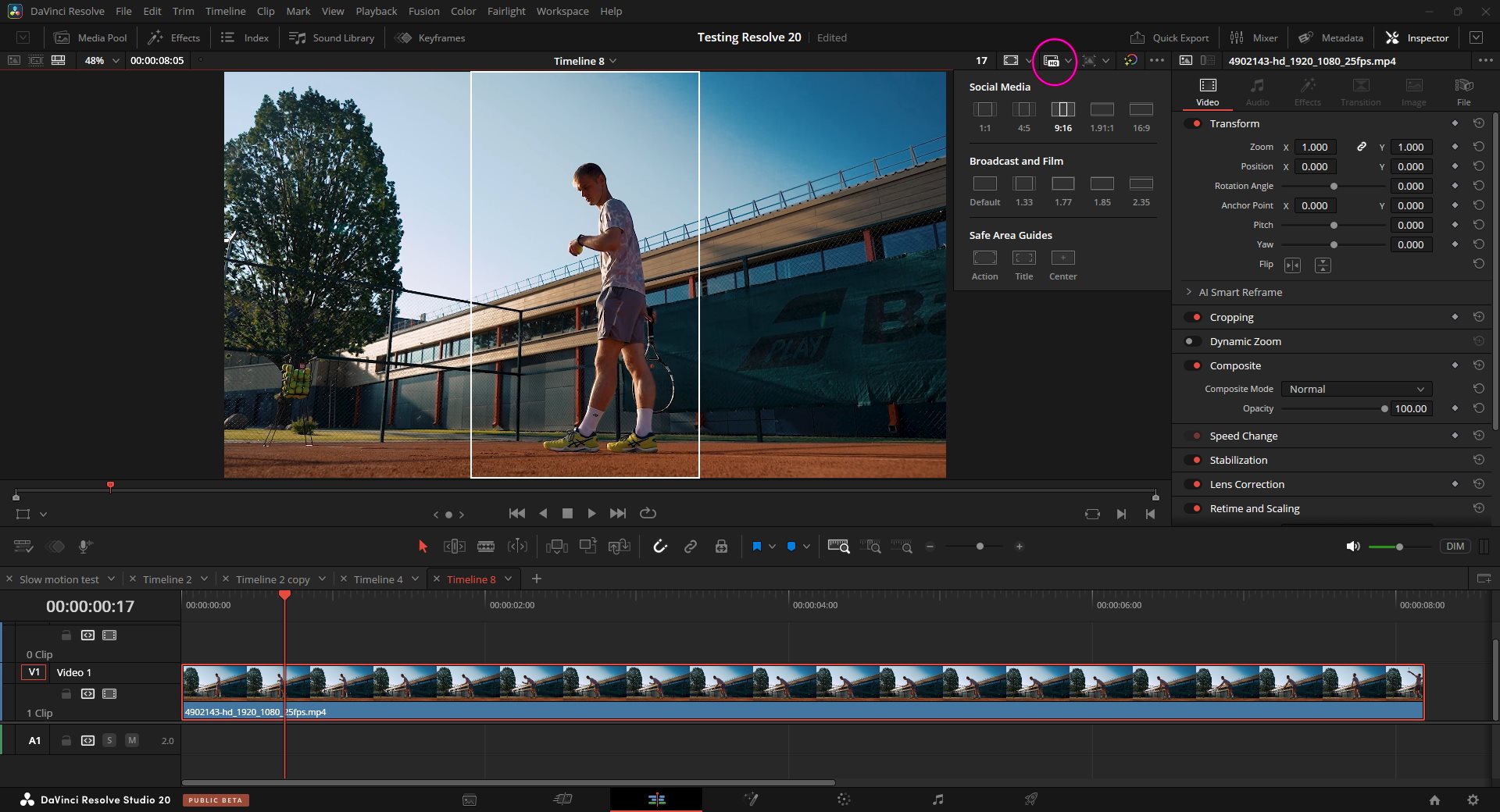Toggle the position lock icon
The width and height of the screenshot is (1500, 812).
click(721, 547)
